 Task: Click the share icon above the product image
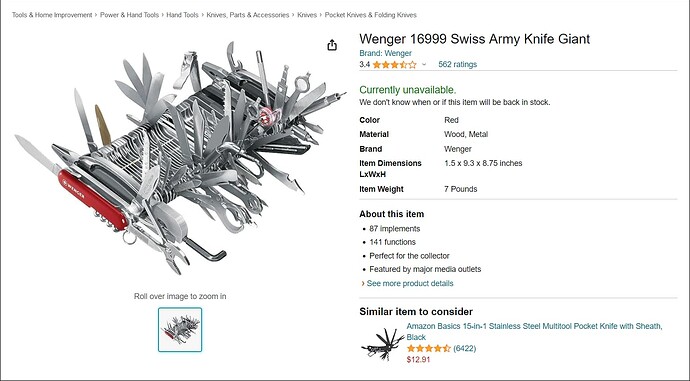[332, 45]
